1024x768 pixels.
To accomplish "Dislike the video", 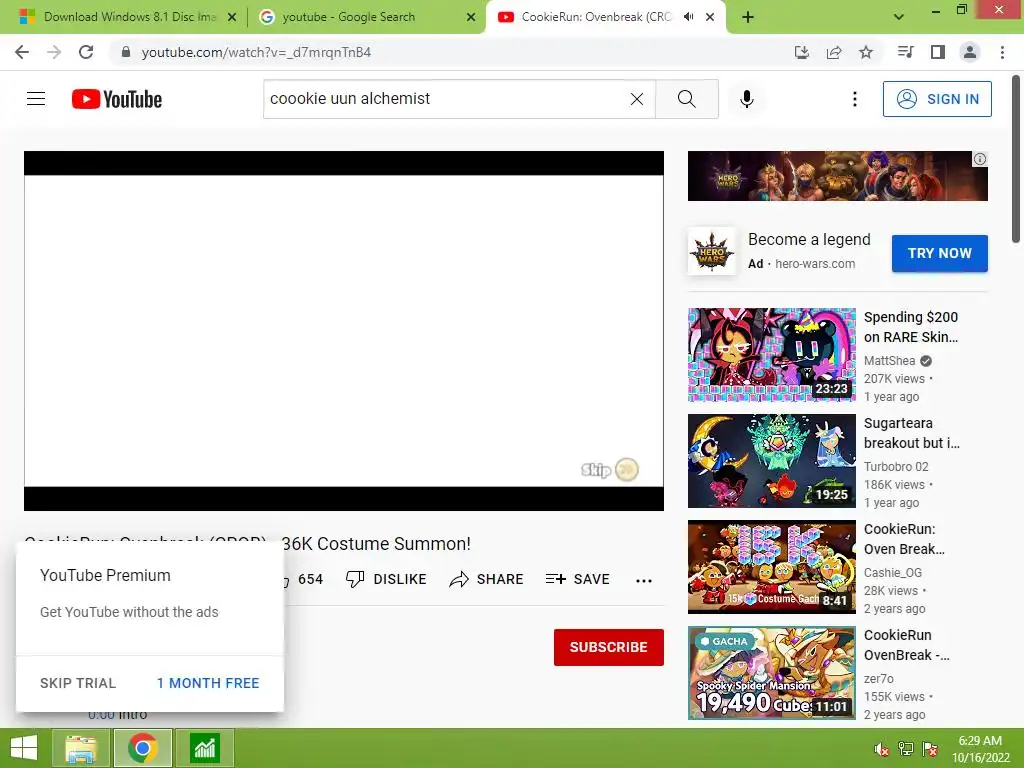I will [386, 579].
